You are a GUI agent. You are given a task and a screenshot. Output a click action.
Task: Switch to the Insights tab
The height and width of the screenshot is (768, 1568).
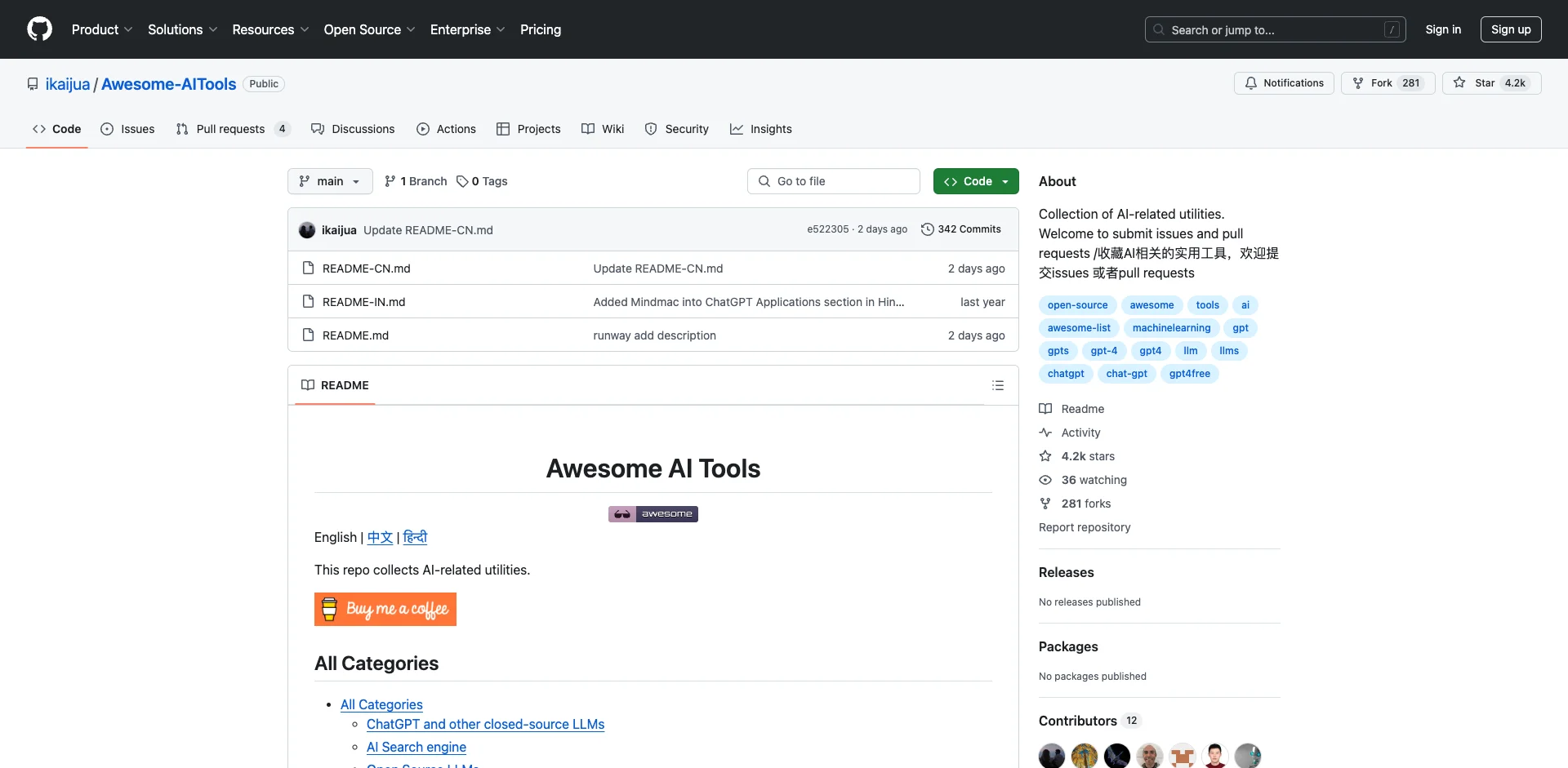[761, 129]
